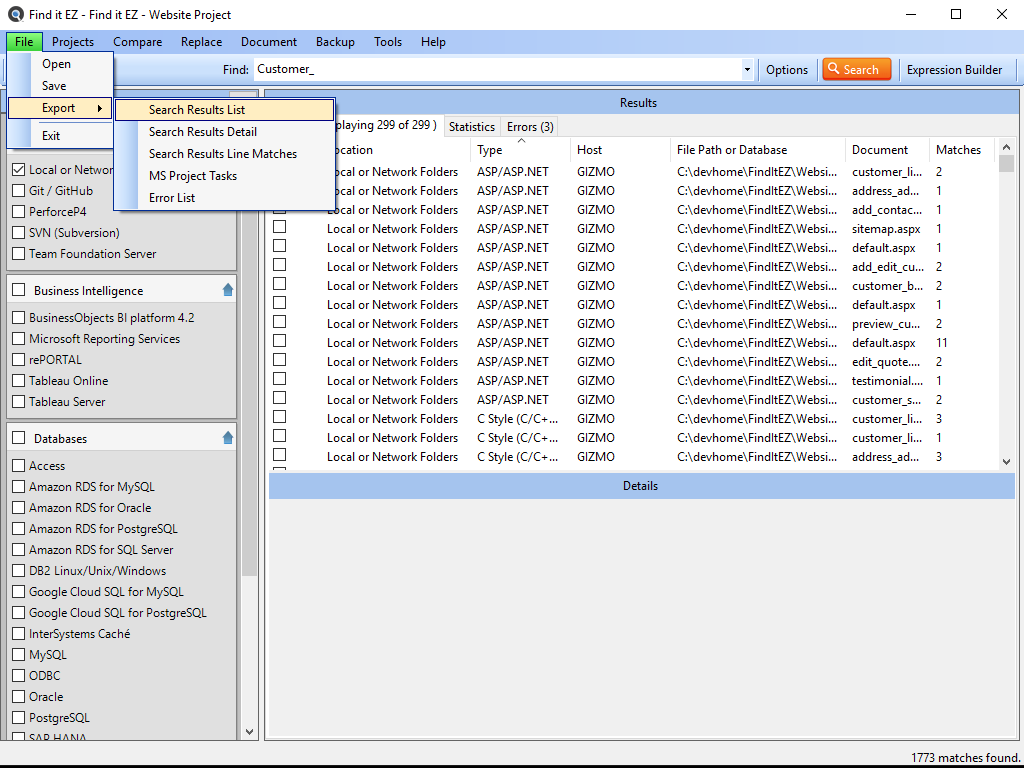This screenshot has width=1024, height=768.
Task: Enable SVN (Subversion) checkbox
Action: point(19,232)
